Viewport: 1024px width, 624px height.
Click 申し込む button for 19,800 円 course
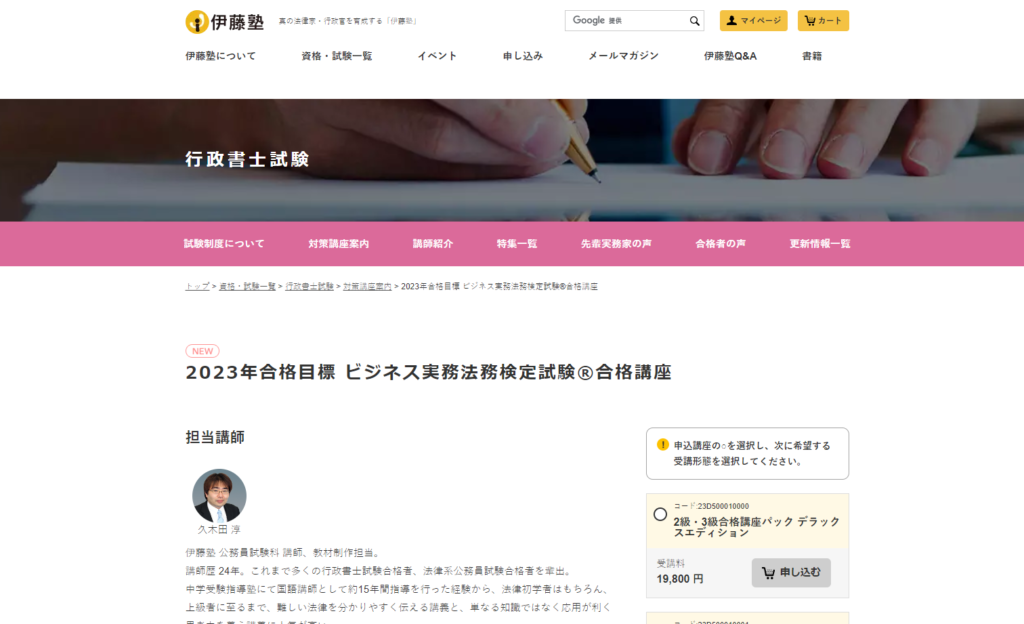[791, 572]
